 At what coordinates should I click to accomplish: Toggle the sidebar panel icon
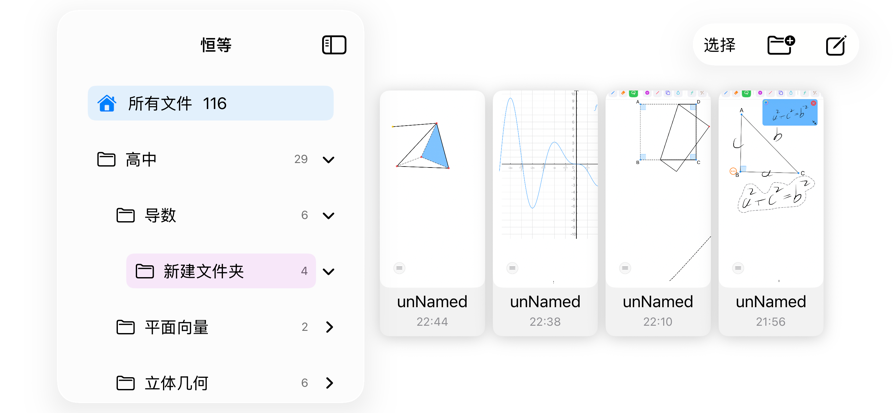point(334,45)
